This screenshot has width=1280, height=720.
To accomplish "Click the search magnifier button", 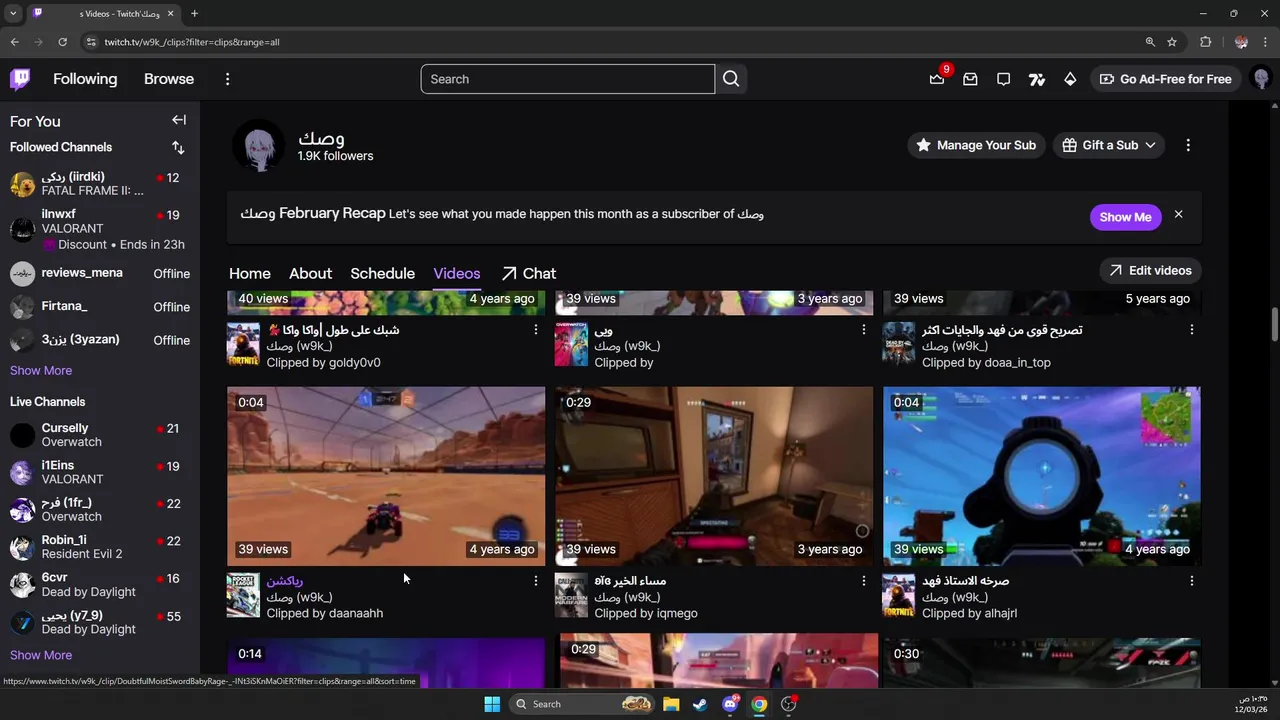I will click(731, 79).
